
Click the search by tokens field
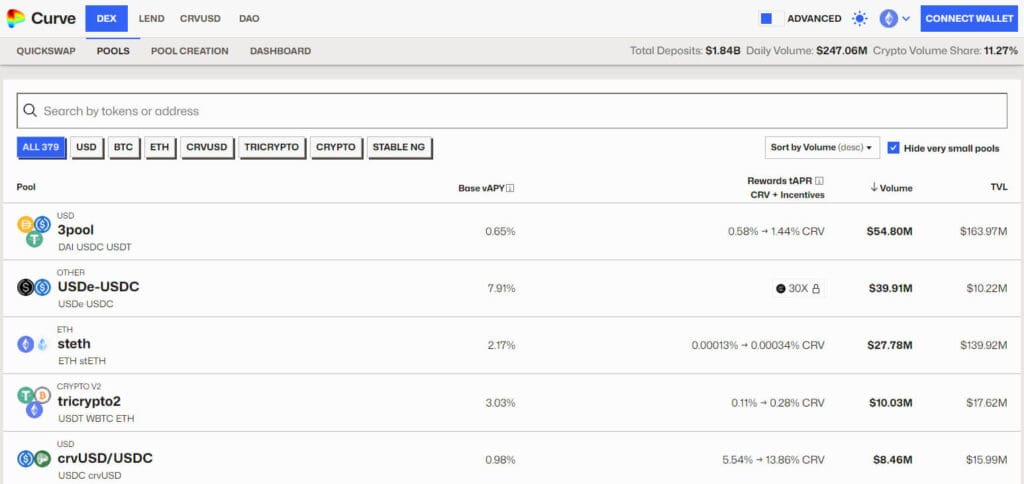point(512,111)
